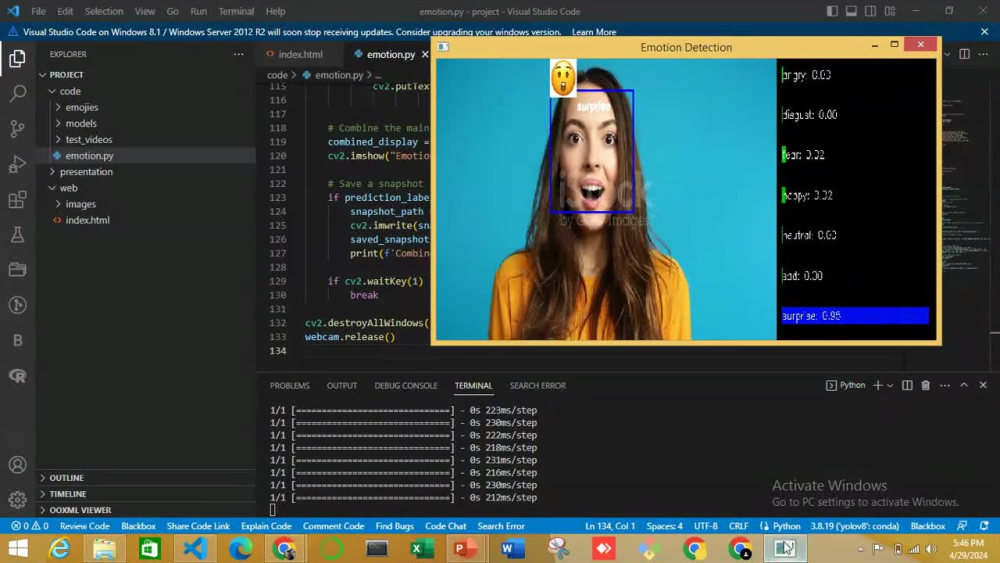Open File Explorer from the taskbar
The image size is (1000, 563).
click(x=104, y=548)
